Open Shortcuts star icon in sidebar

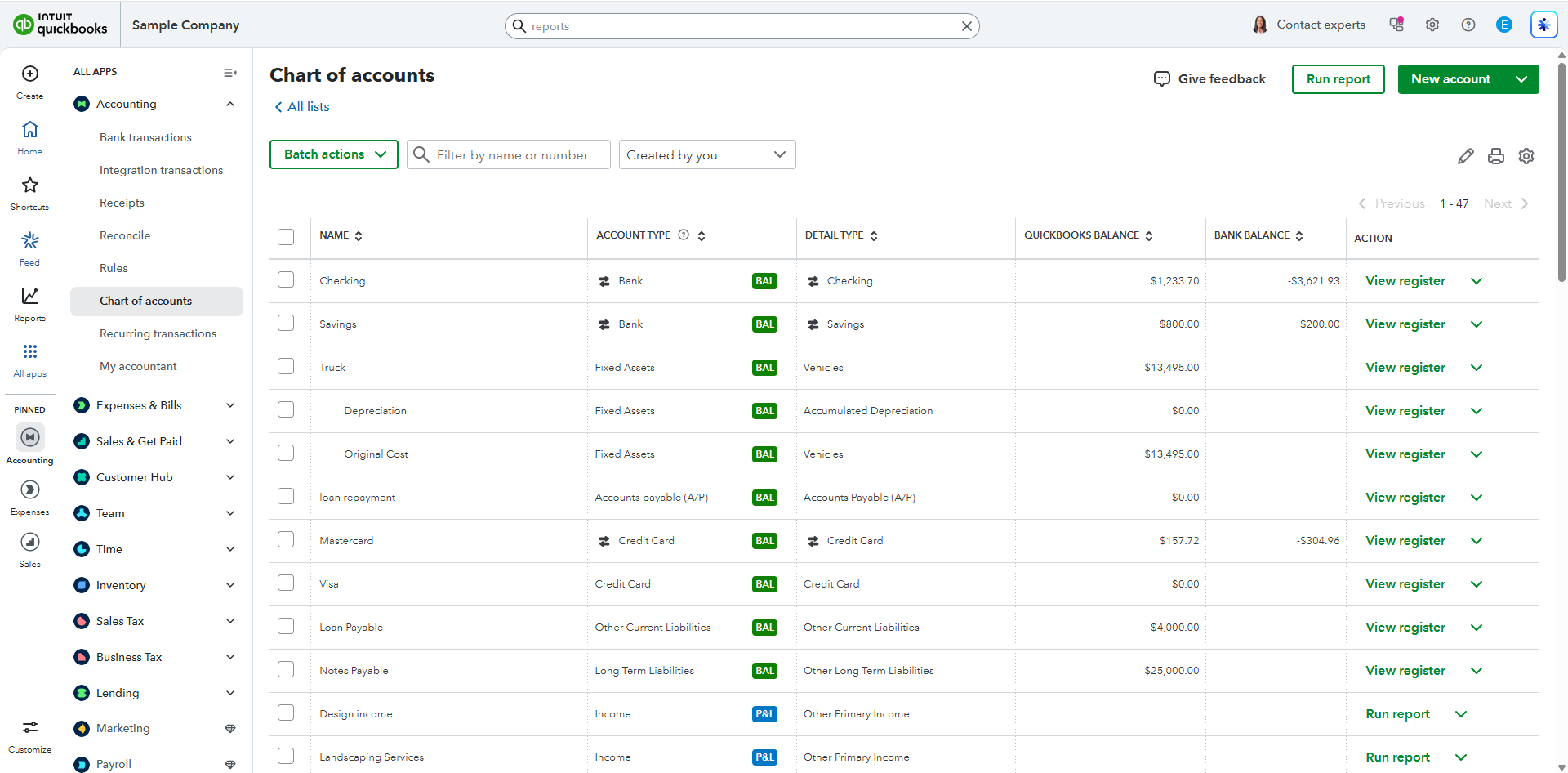pyautogui.click(x=30, y=185)
